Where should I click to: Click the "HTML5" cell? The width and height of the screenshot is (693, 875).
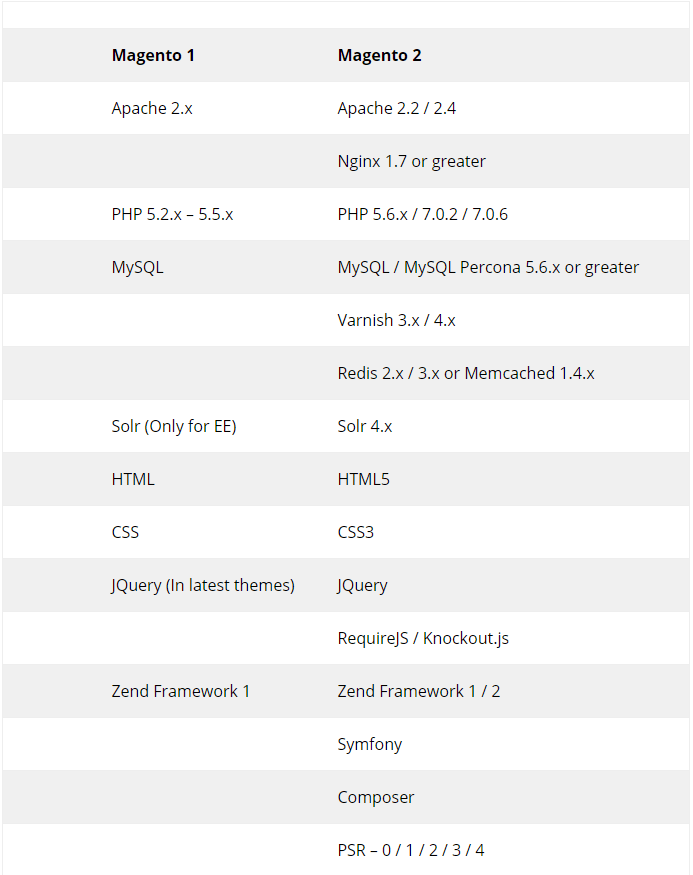pos(364,479)
